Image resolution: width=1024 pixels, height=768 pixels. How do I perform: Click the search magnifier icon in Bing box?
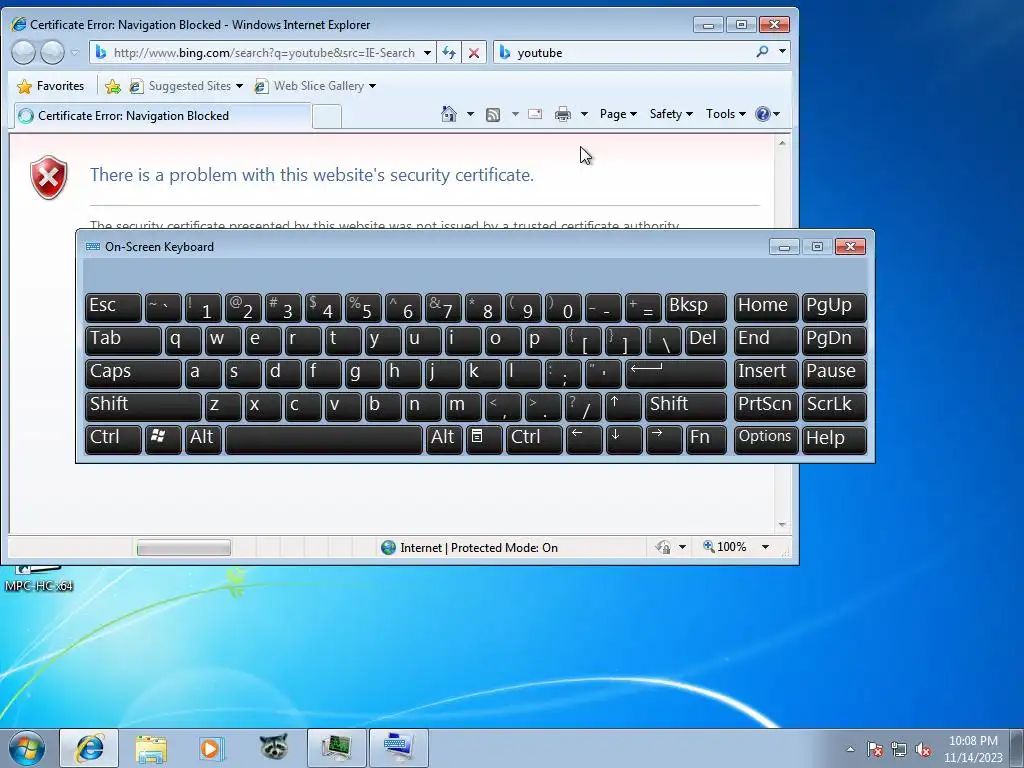pos(761,52)
